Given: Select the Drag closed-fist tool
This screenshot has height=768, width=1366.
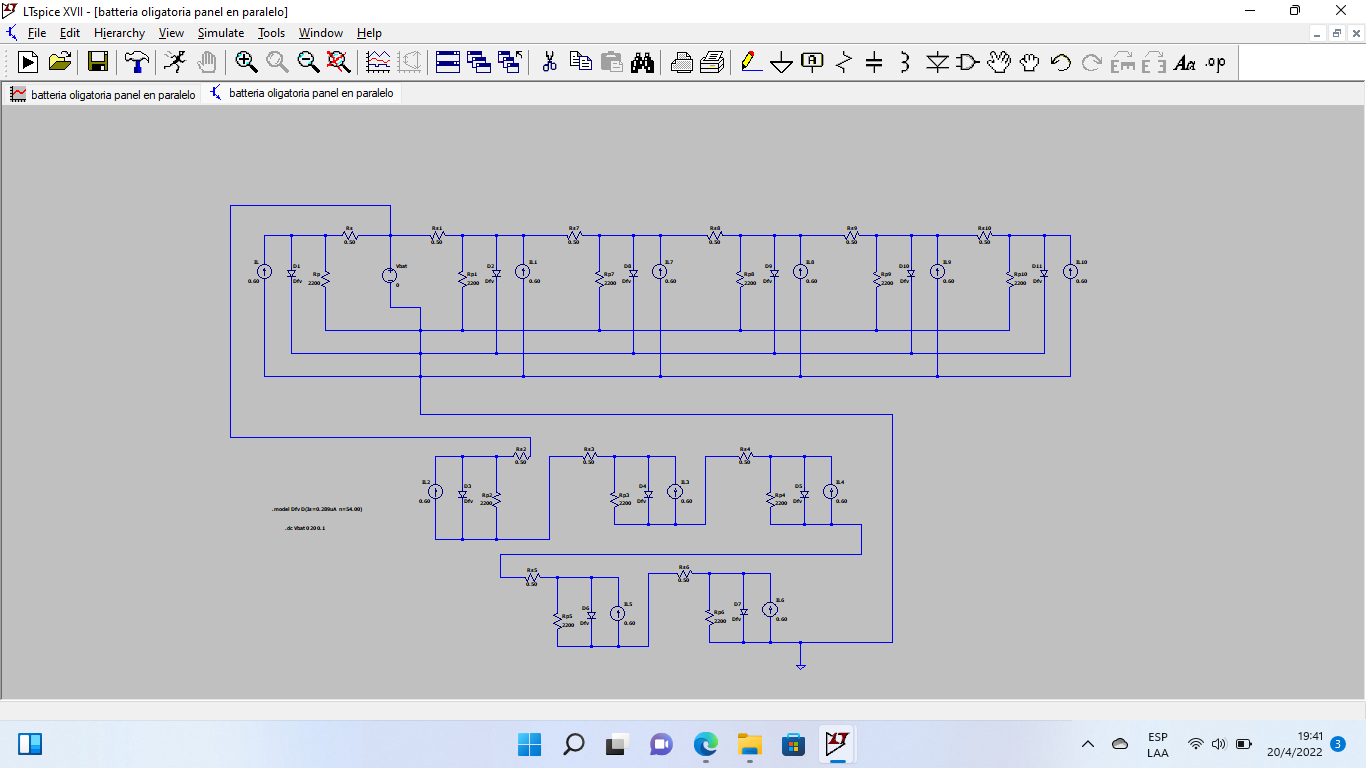Looking at the screenshot, I should [1030, 62].
